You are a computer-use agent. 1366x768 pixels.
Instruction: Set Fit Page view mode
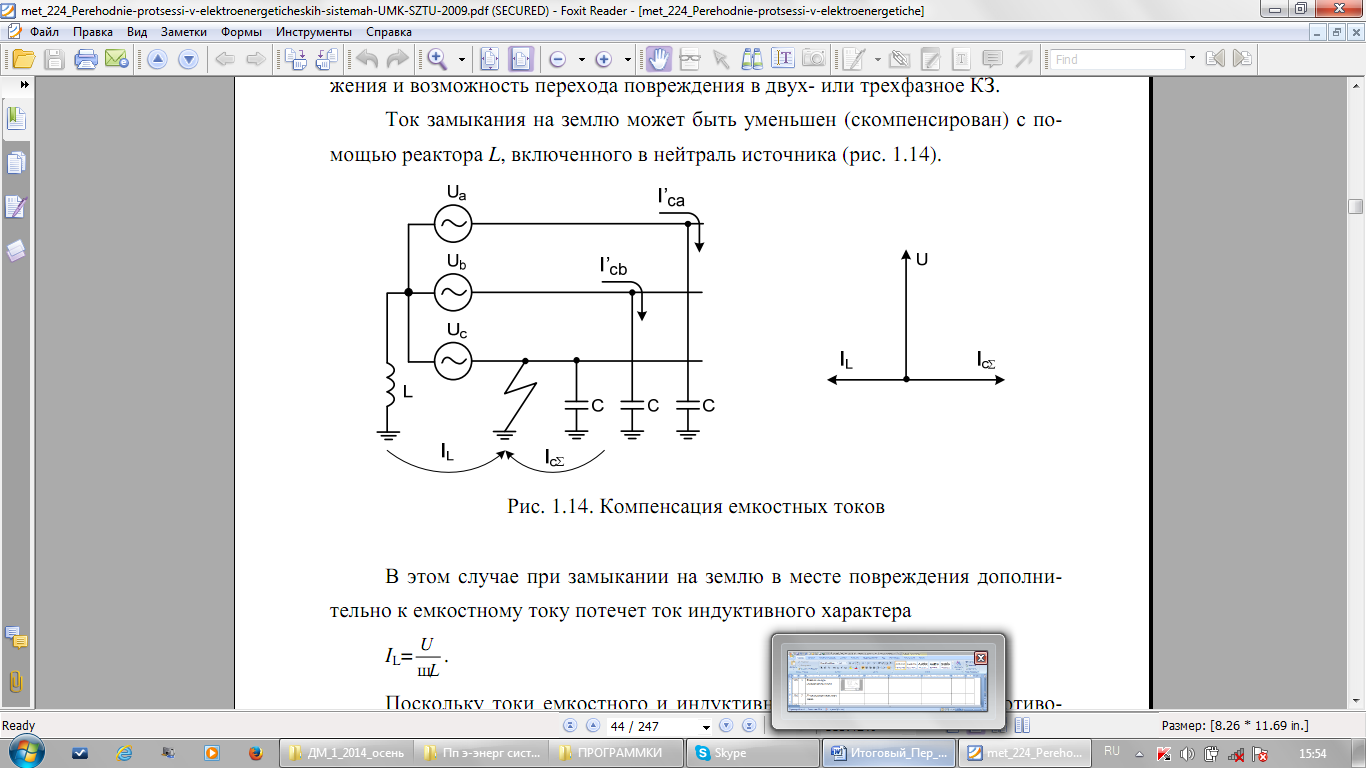pyautogui.click(x=490, y=59)
